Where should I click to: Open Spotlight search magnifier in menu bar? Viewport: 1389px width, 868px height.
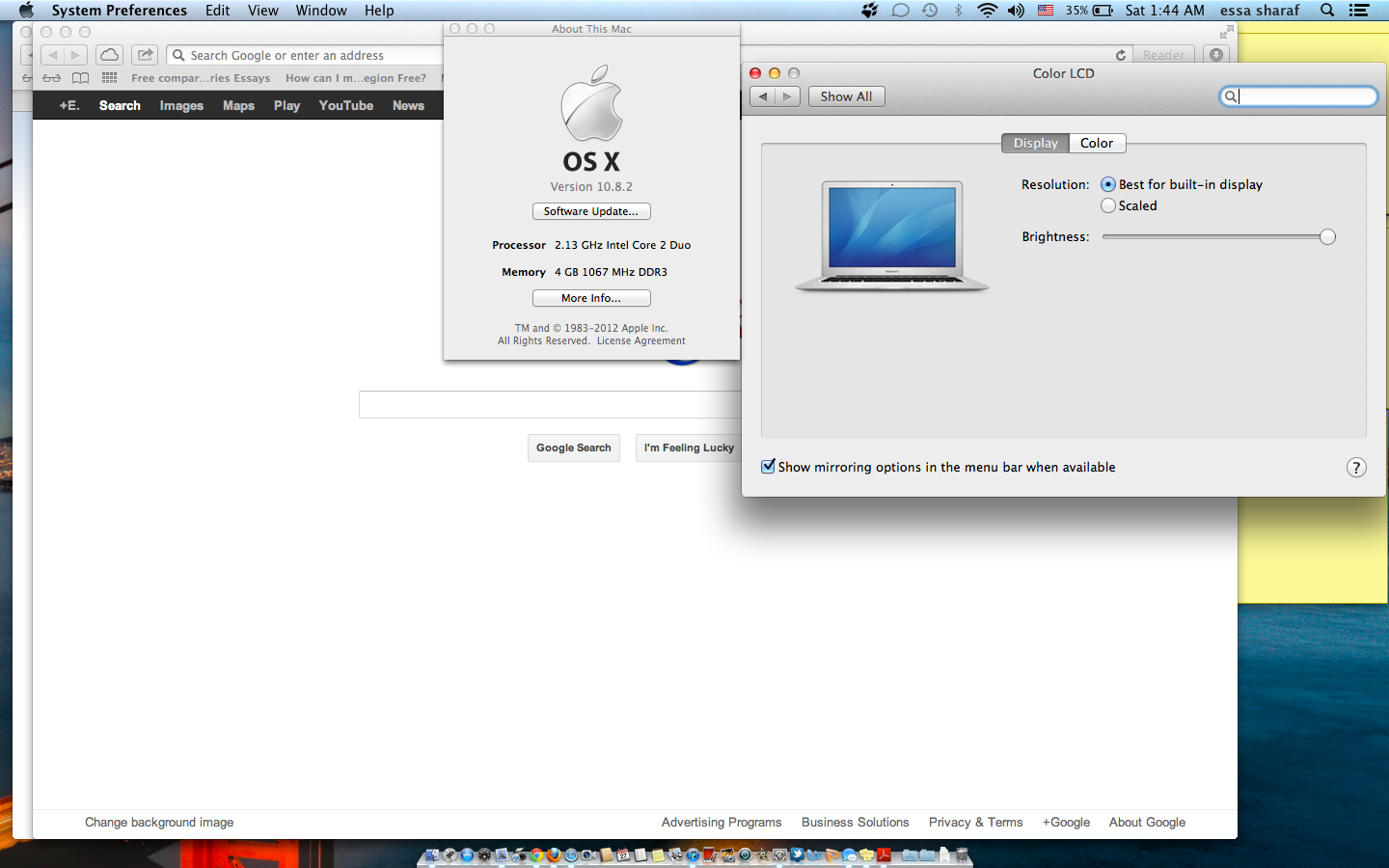[1327, 11]
